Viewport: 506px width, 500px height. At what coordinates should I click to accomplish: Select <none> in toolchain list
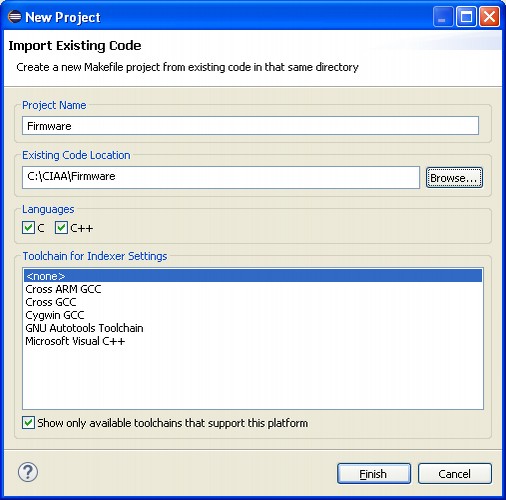pos(253,276)
